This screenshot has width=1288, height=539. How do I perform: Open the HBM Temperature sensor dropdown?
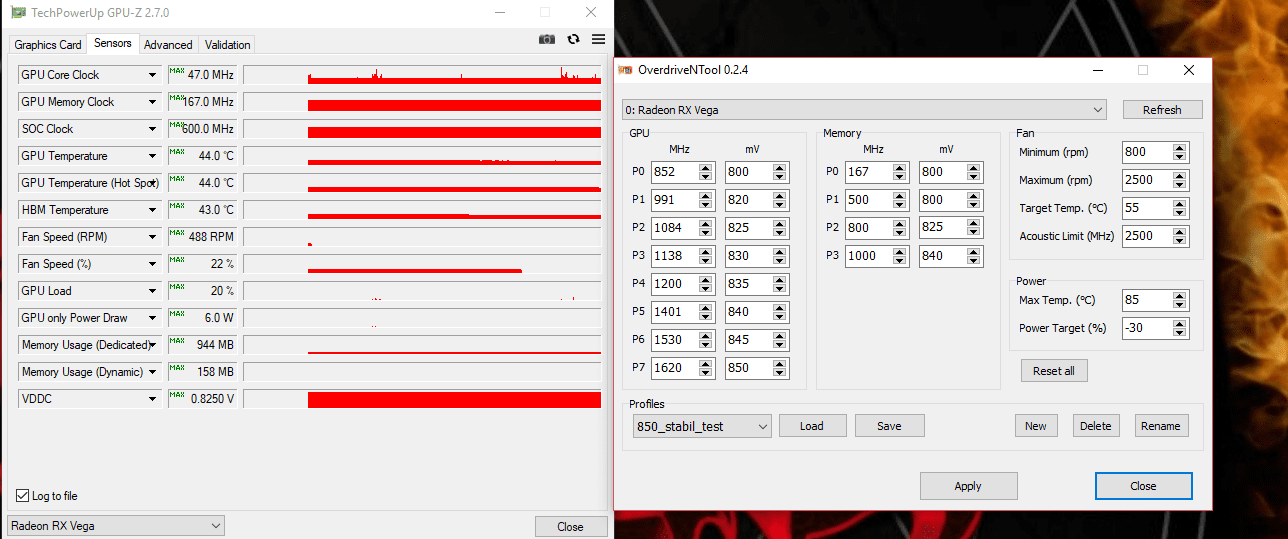(152, 210)
